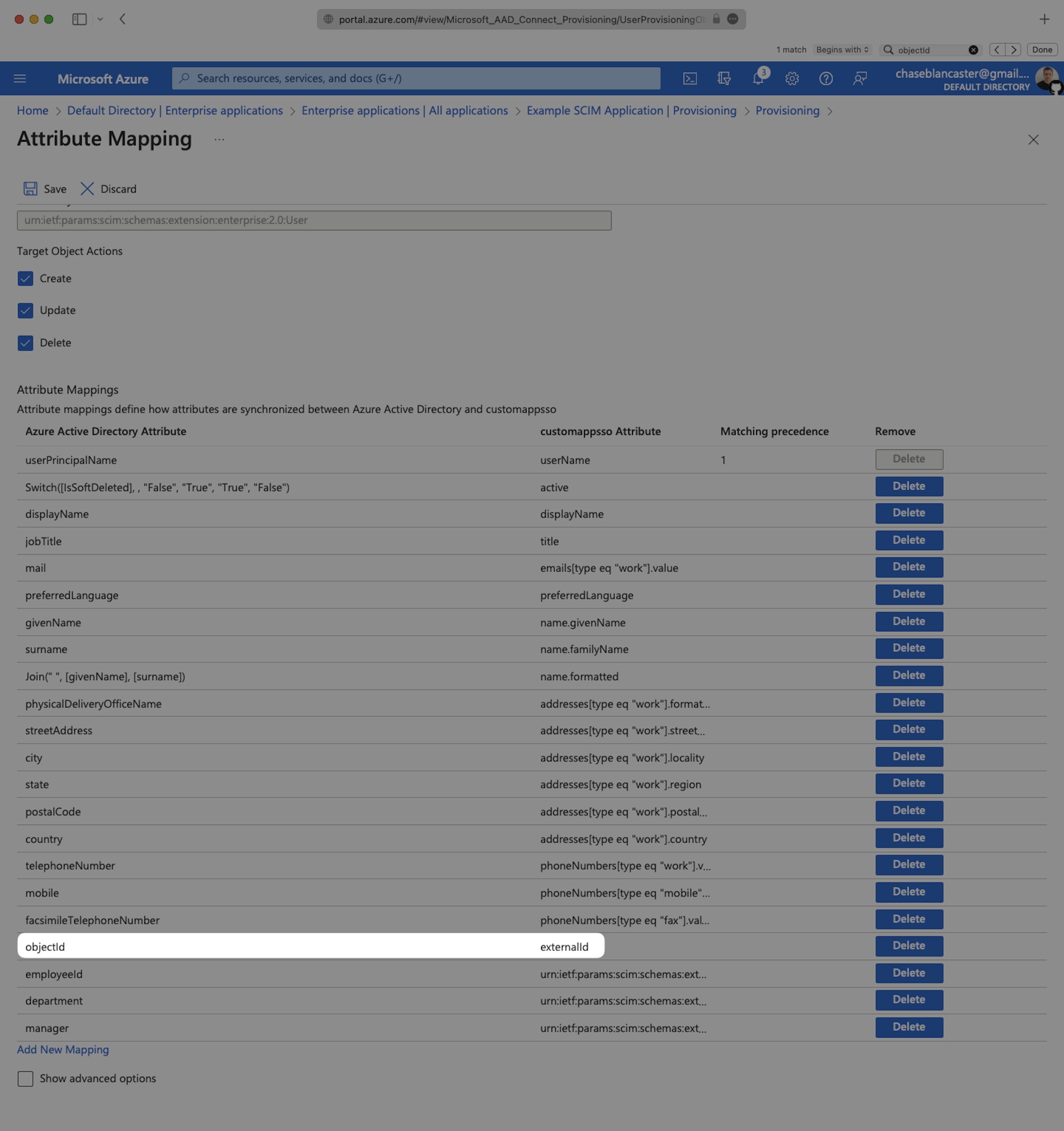The width and height of the screenshot is (1064, 1131).
Task: Uncheck the Create checkbox
Action: pyautogui.click(x=25, y=279)
